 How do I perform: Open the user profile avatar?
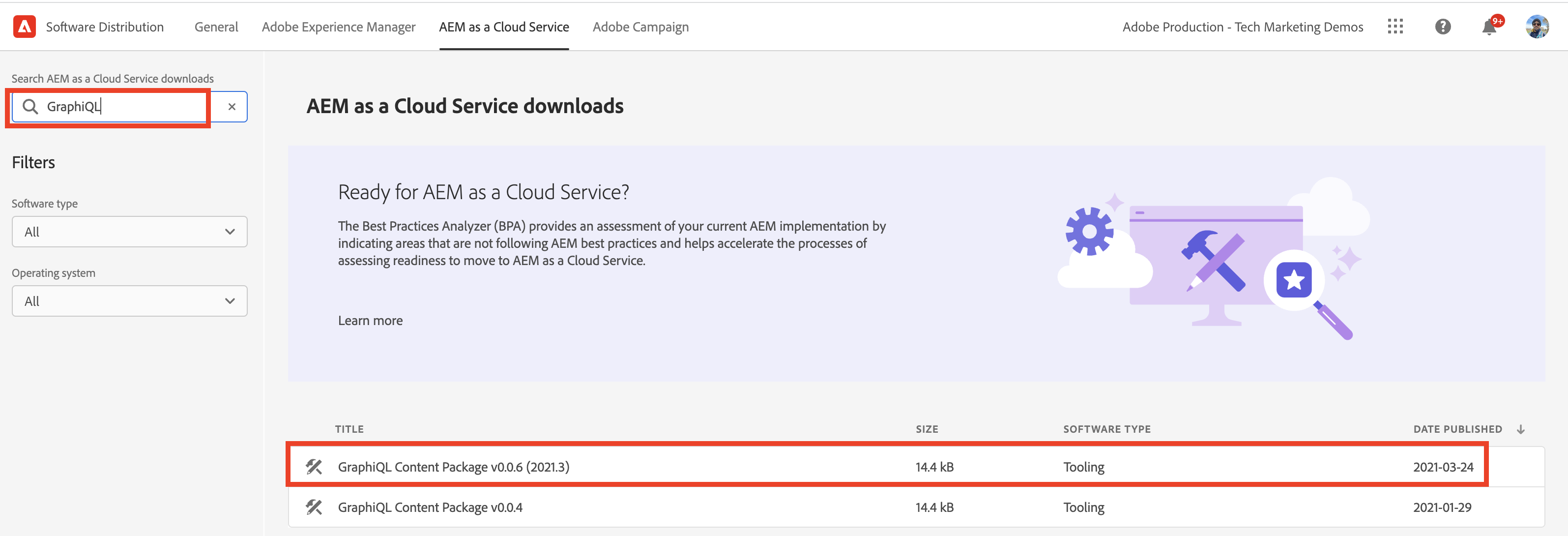coord(1537,27)
